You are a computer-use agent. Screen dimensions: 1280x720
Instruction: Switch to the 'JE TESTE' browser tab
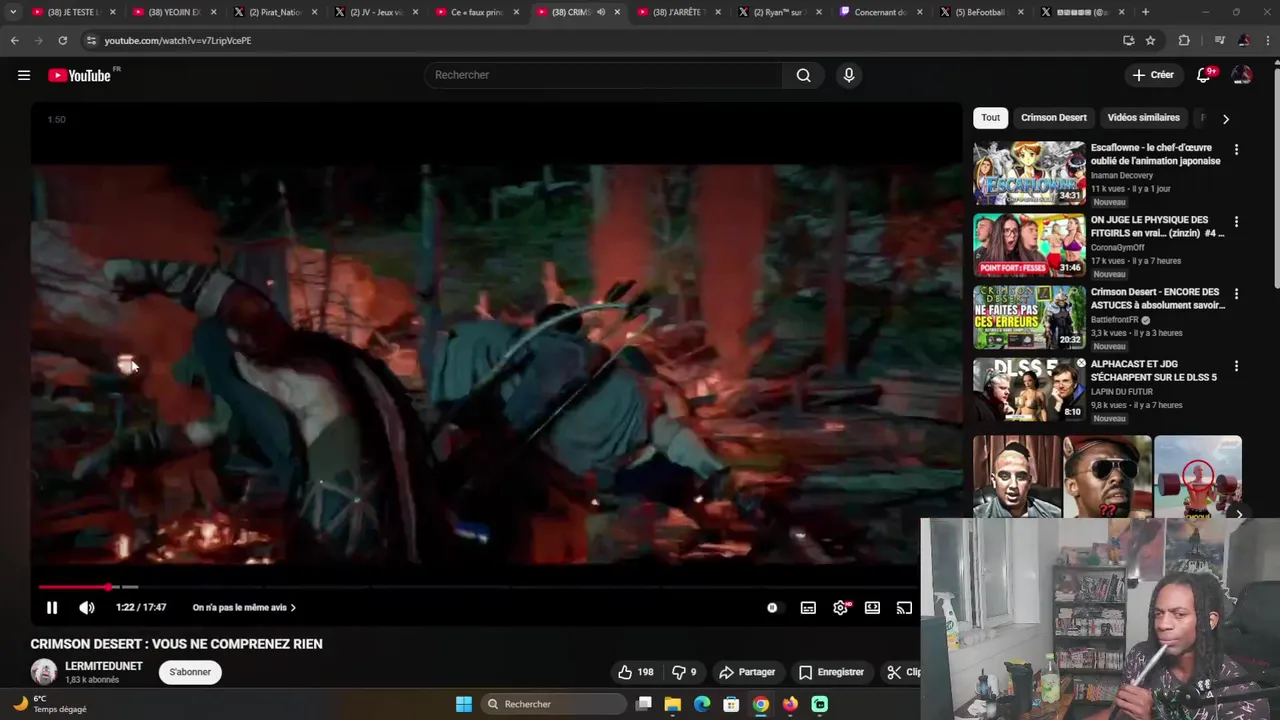click(73, 12)
